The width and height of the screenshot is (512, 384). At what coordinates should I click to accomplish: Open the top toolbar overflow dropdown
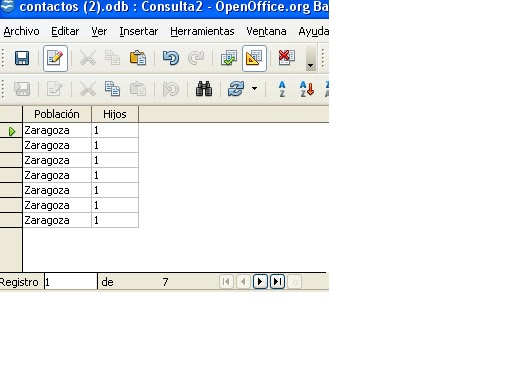(x=310, y=58)
